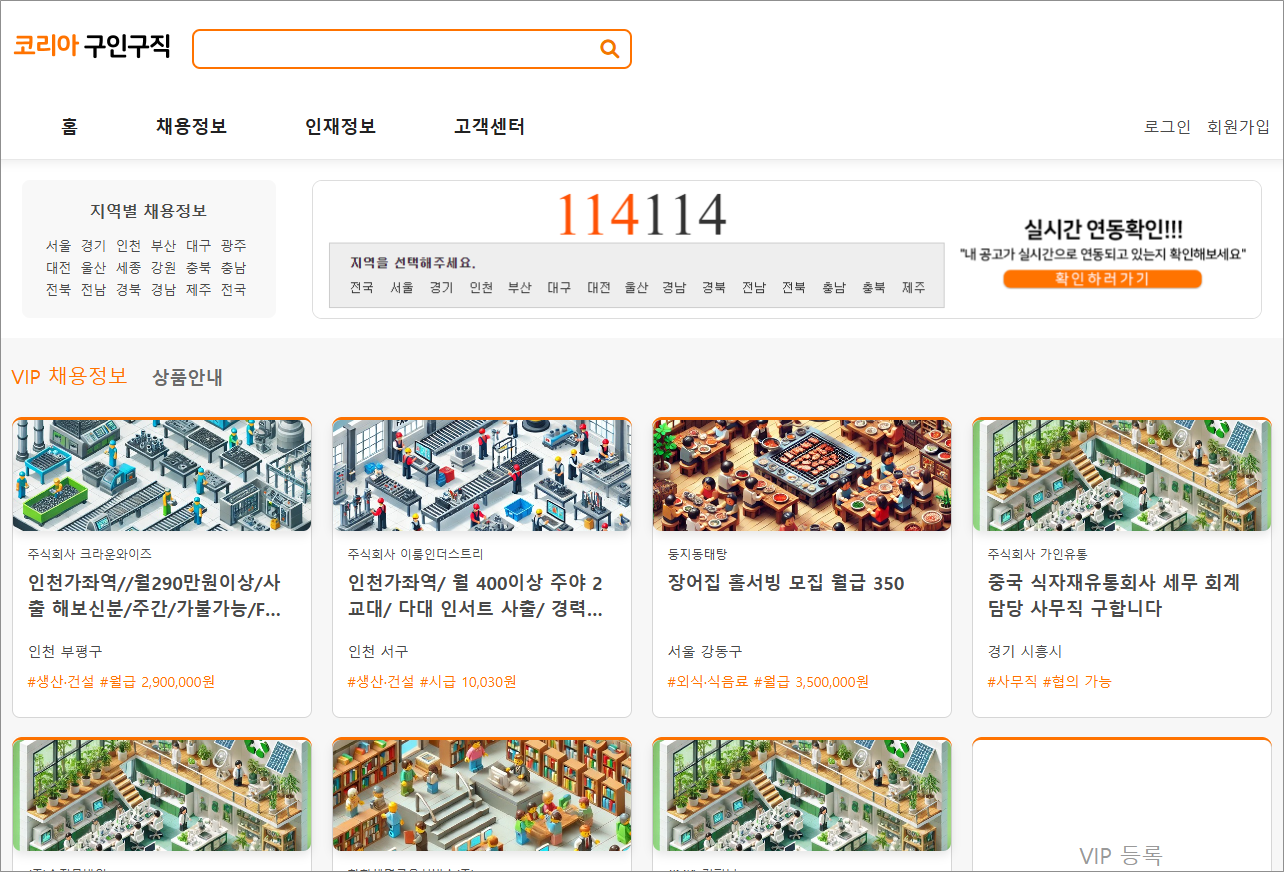This screenshot has width=1284, height=872.
Task: Open the 채용정보 menu item
Action: [191, 127]
